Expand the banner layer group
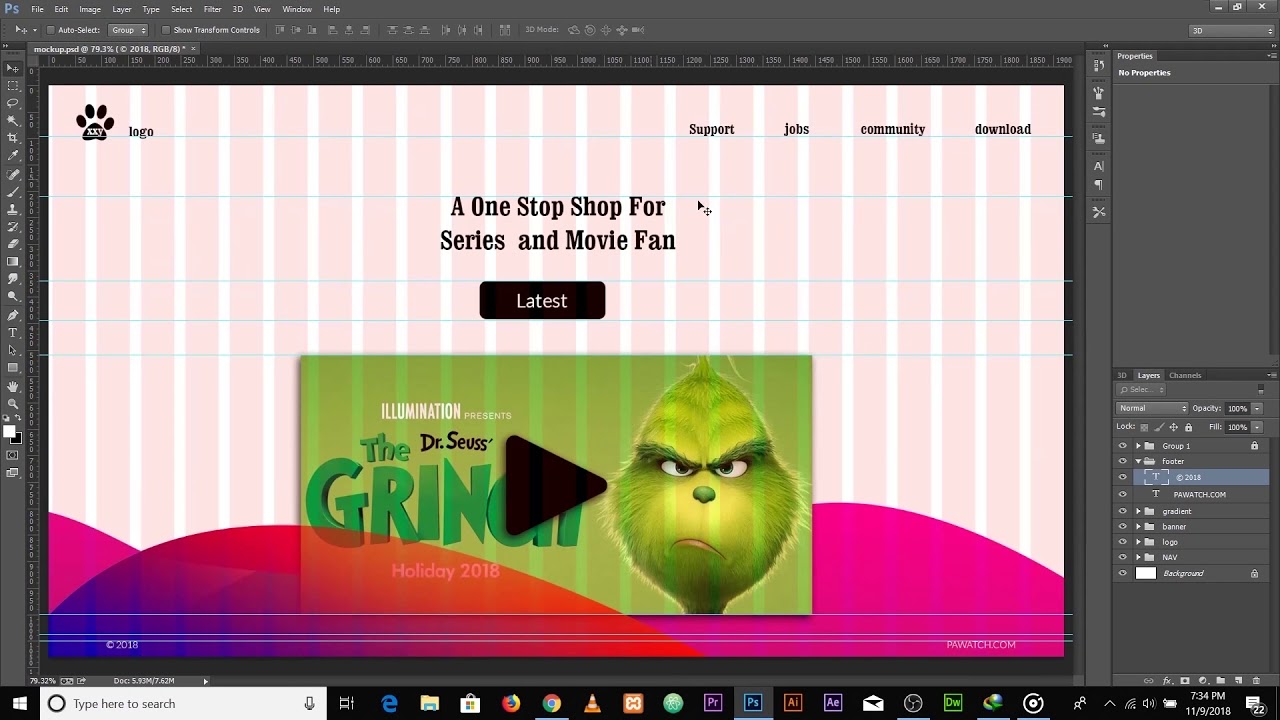1280x720 pixels. [x=1138, y=526]
